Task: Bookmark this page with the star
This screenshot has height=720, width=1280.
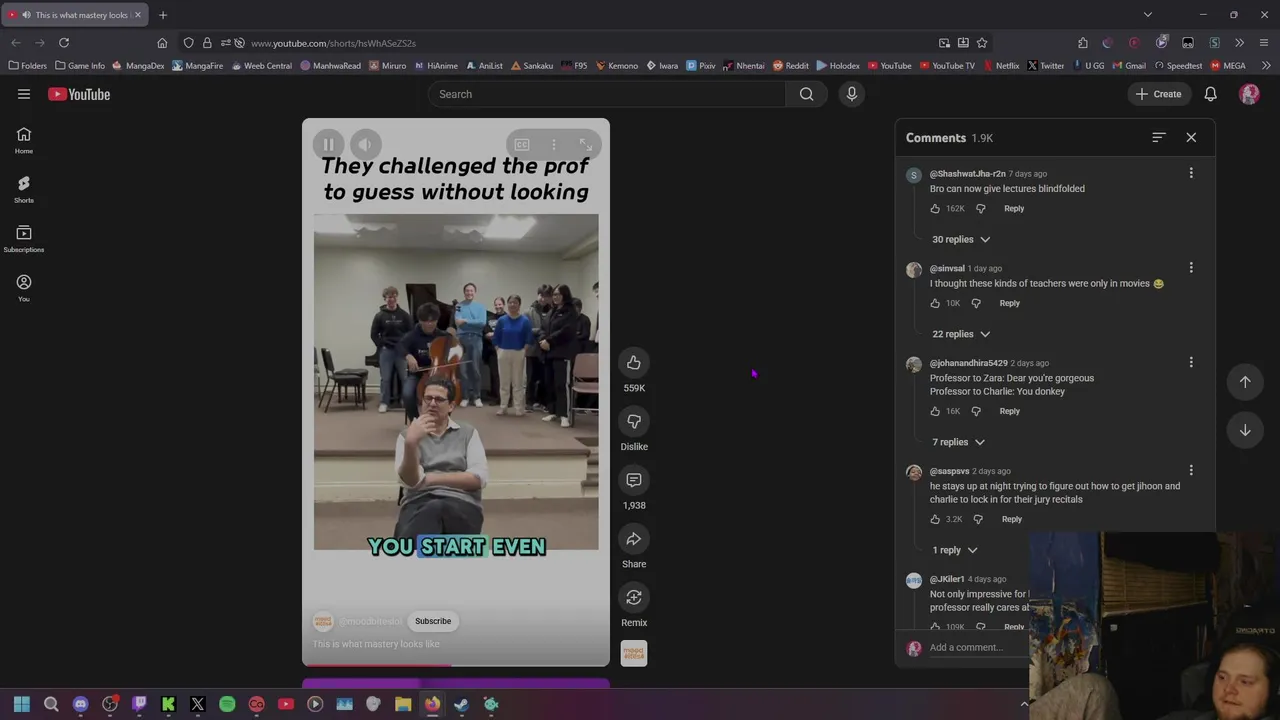Action: [x=982, y=43]
